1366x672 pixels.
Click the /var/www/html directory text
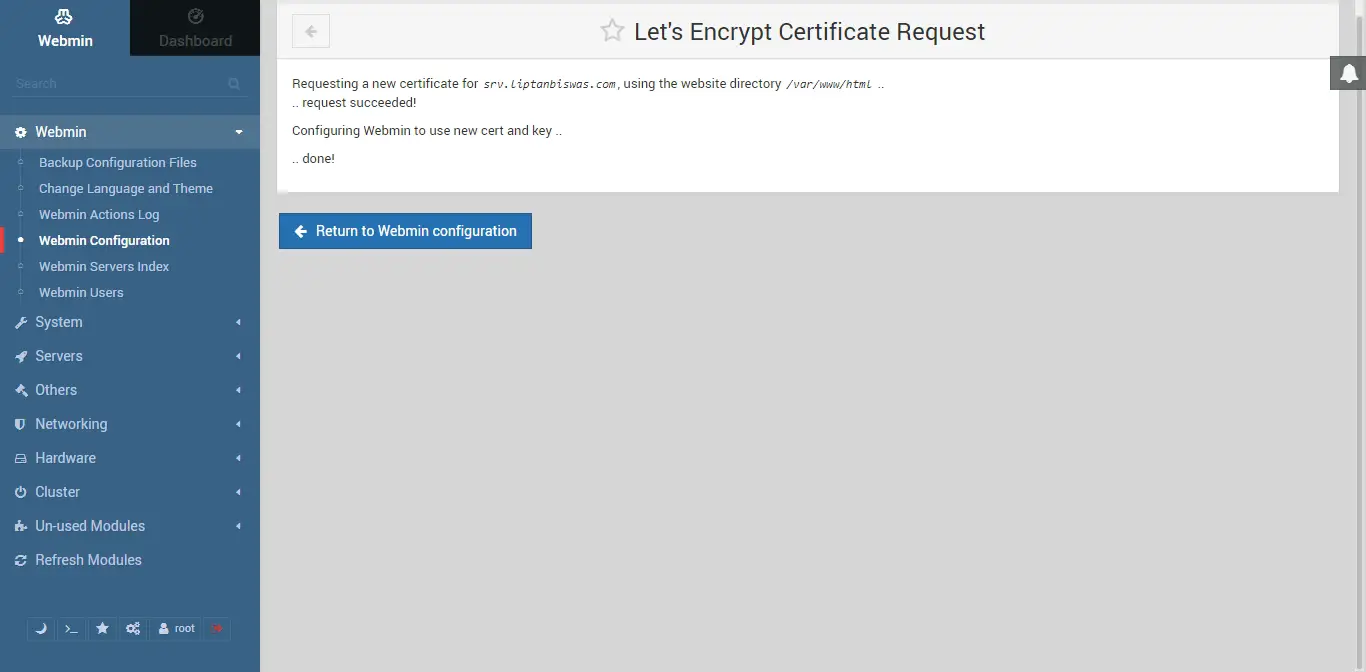(829, 84)
